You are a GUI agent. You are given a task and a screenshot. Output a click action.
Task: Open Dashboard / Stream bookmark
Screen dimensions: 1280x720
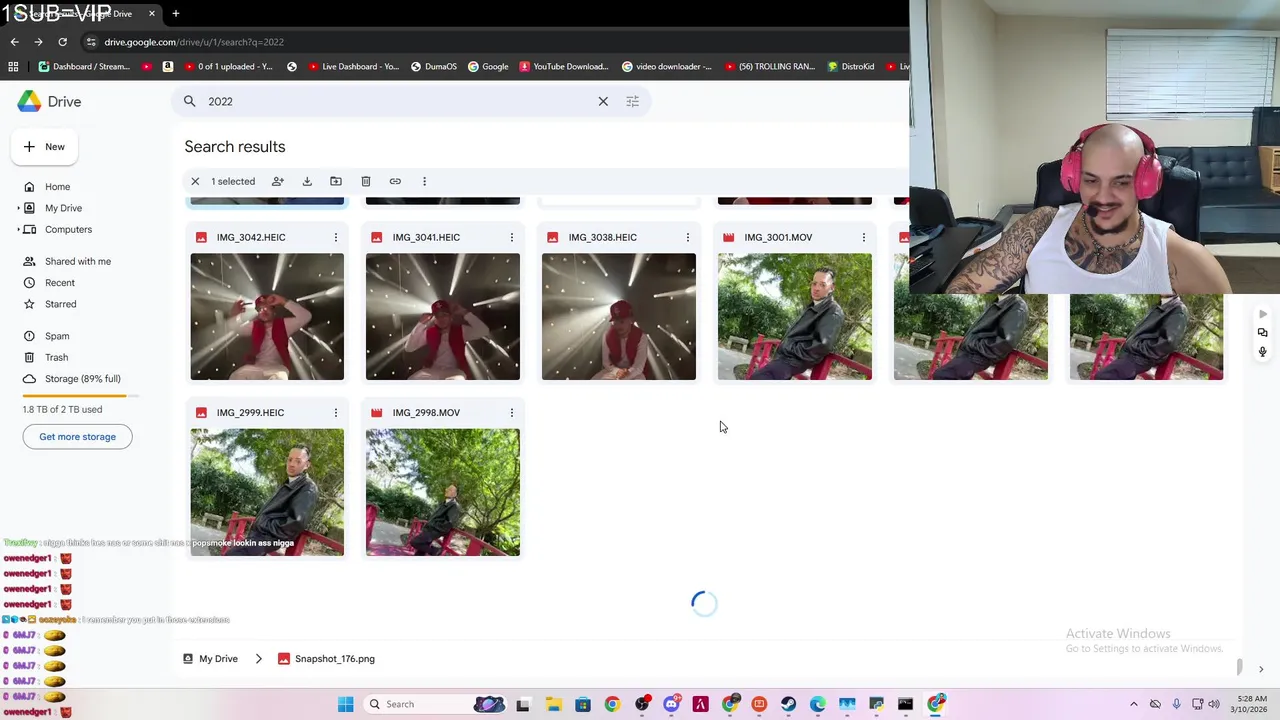pos(84,67)
